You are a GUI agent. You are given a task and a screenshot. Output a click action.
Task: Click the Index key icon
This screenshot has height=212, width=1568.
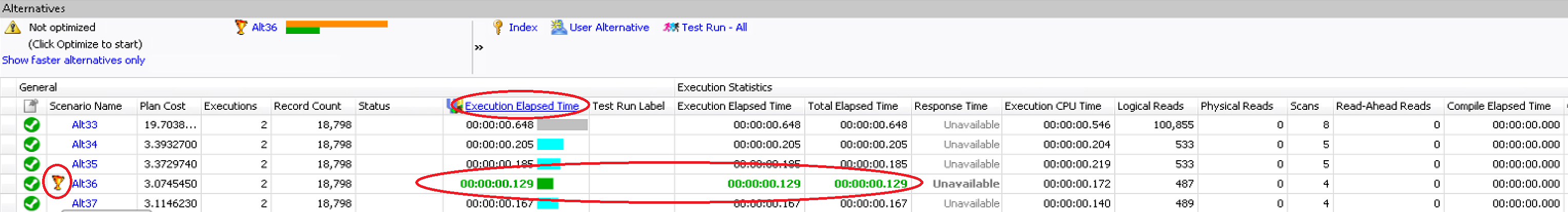pyautogui.click(x=497, y=27)
